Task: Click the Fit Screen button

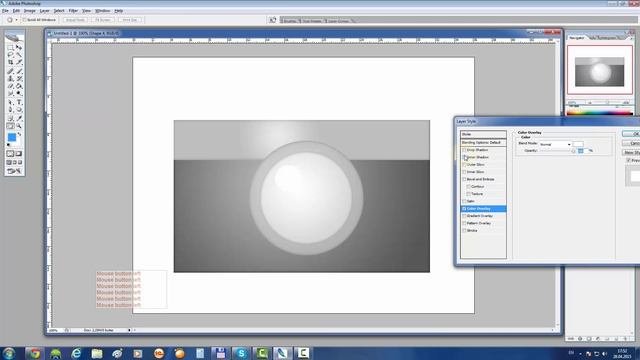Action: [x=102, y=20]
